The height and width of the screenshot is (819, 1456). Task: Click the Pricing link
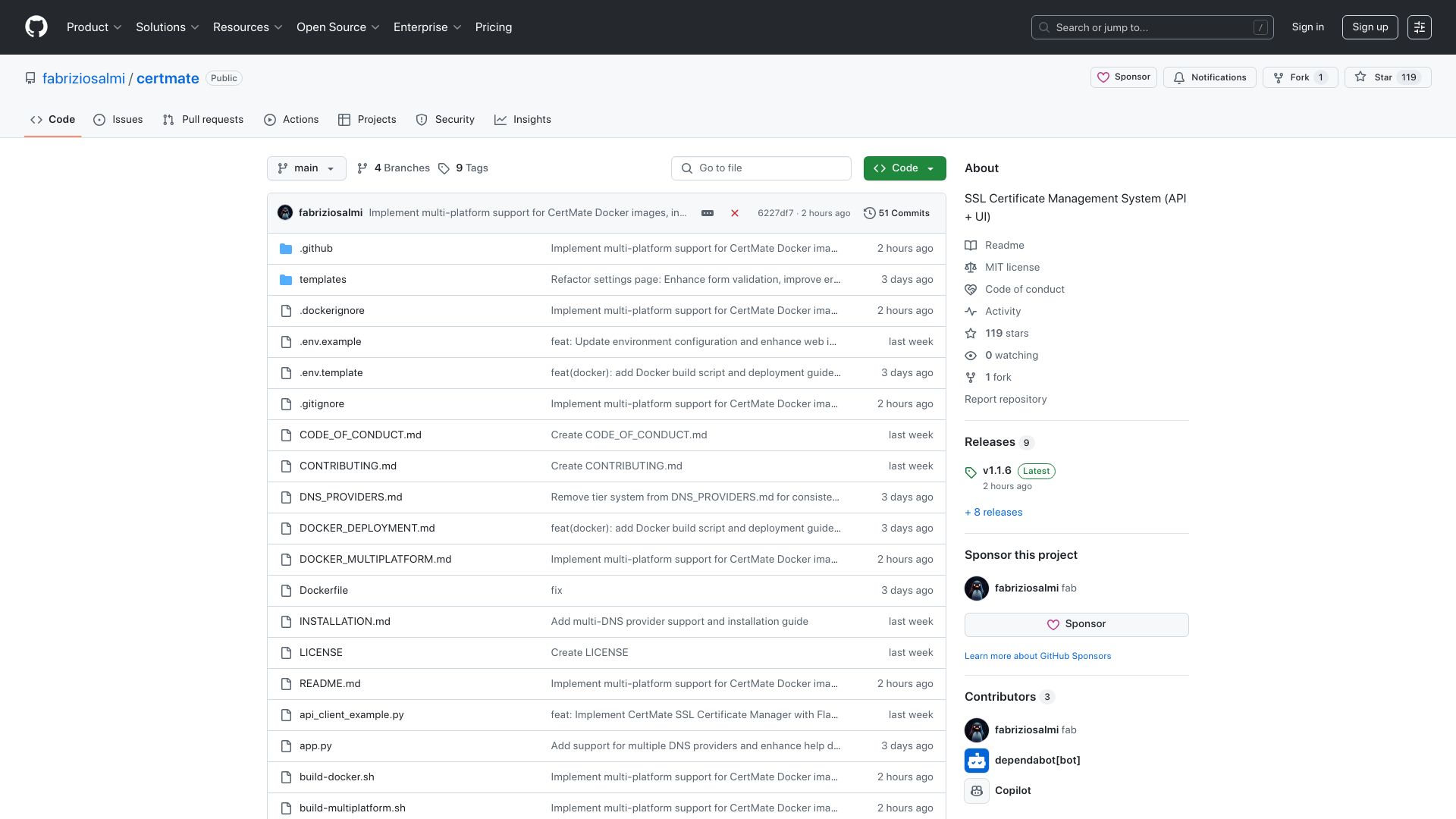point(494,27)
